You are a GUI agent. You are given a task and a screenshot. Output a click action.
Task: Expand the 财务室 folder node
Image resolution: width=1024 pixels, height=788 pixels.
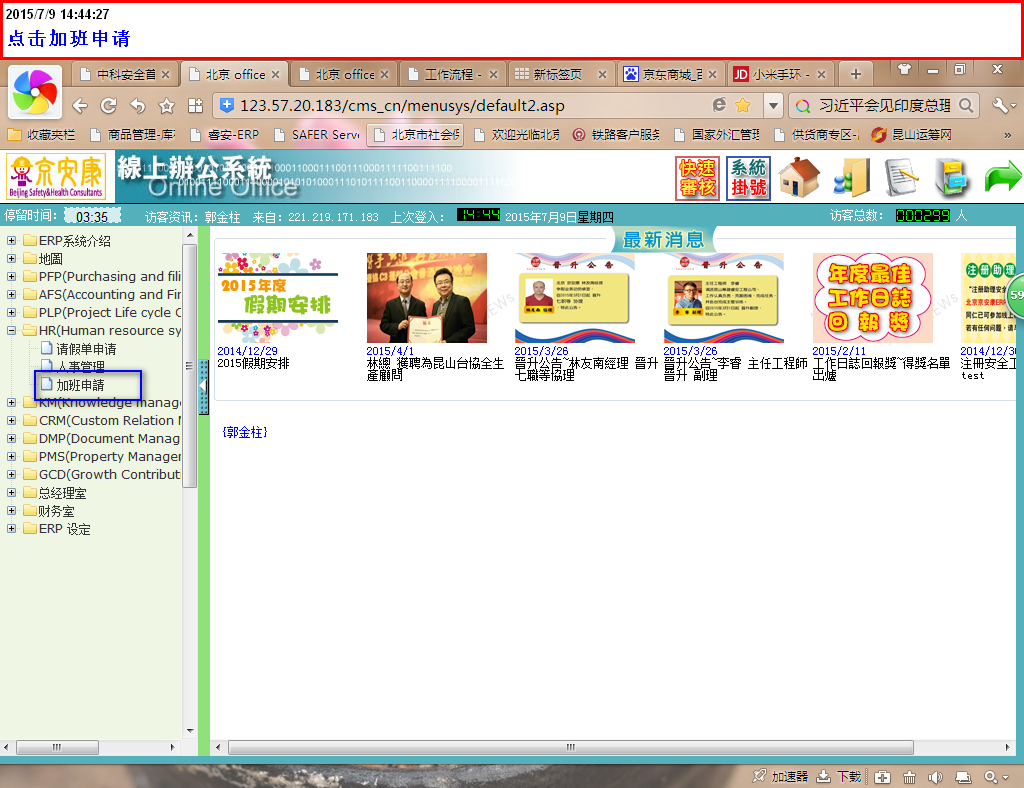pyautogui.click(x=12, y=511)
